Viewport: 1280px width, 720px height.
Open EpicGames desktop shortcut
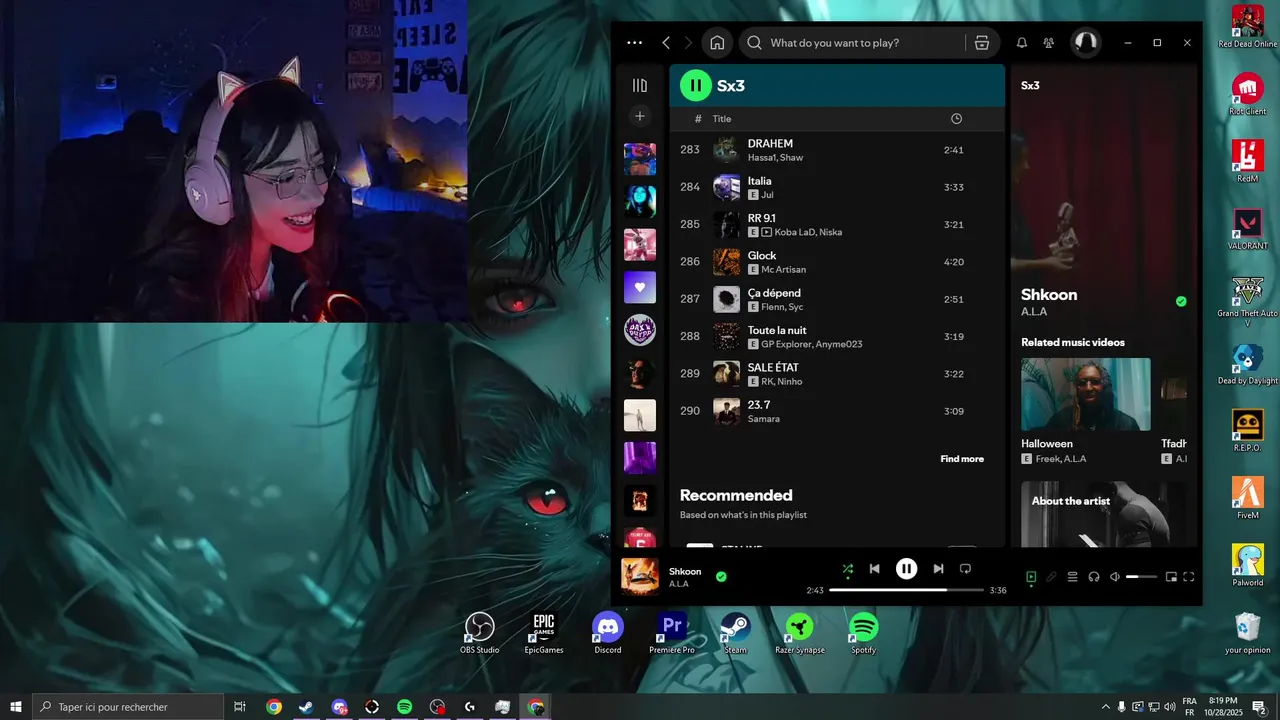[x=544, y=634]
